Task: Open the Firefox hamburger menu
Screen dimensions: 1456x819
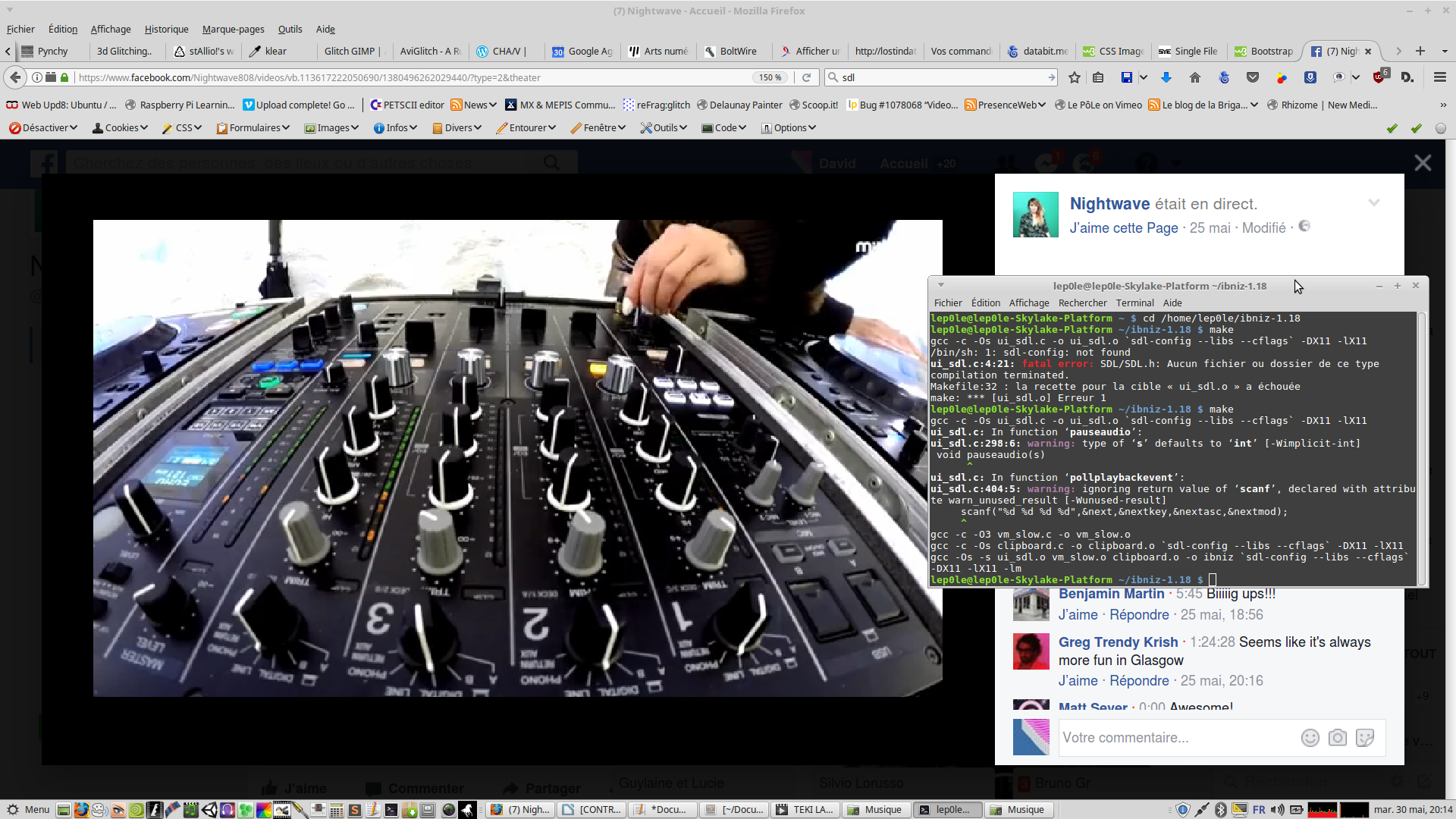Action: (x=1439, y=77)
